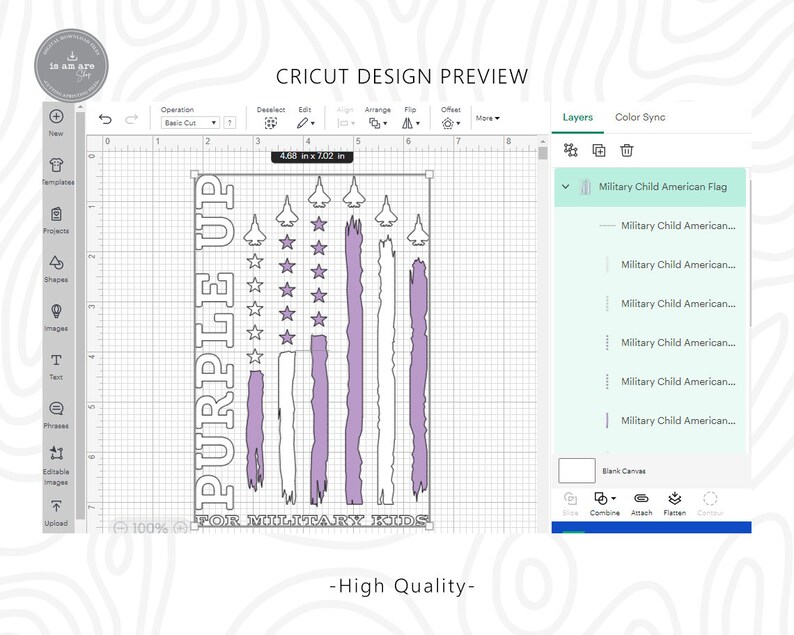Select the purple Military Child American sublayer

point(650,421)
